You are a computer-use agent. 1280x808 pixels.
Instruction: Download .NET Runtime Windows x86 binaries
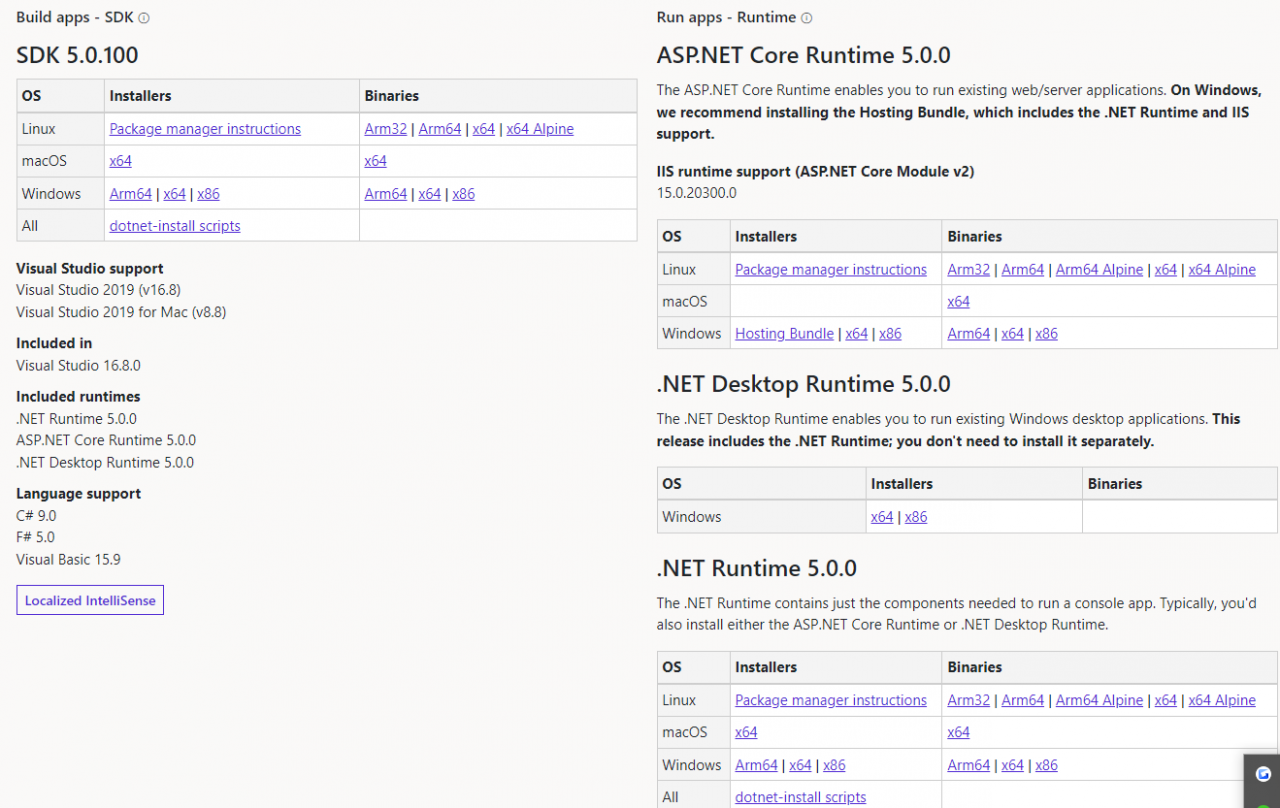click(1047, 765)
